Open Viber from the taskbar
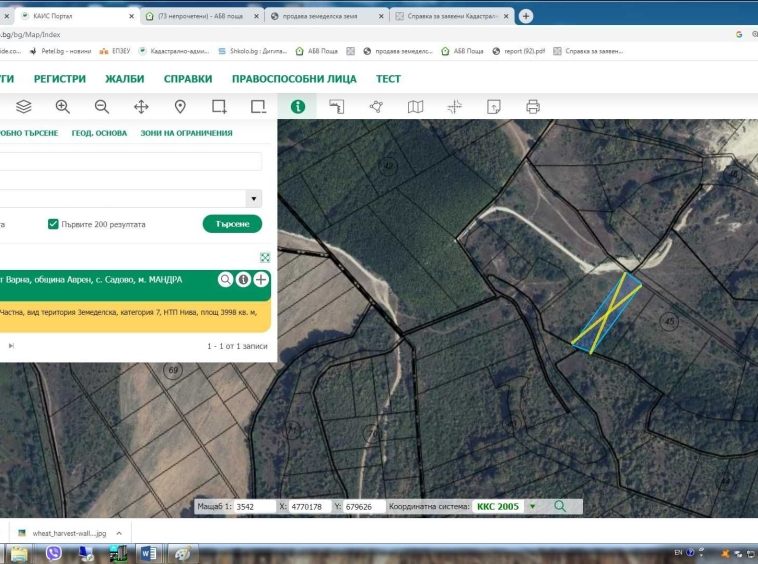The image size is (758, 564). point(53,552)
